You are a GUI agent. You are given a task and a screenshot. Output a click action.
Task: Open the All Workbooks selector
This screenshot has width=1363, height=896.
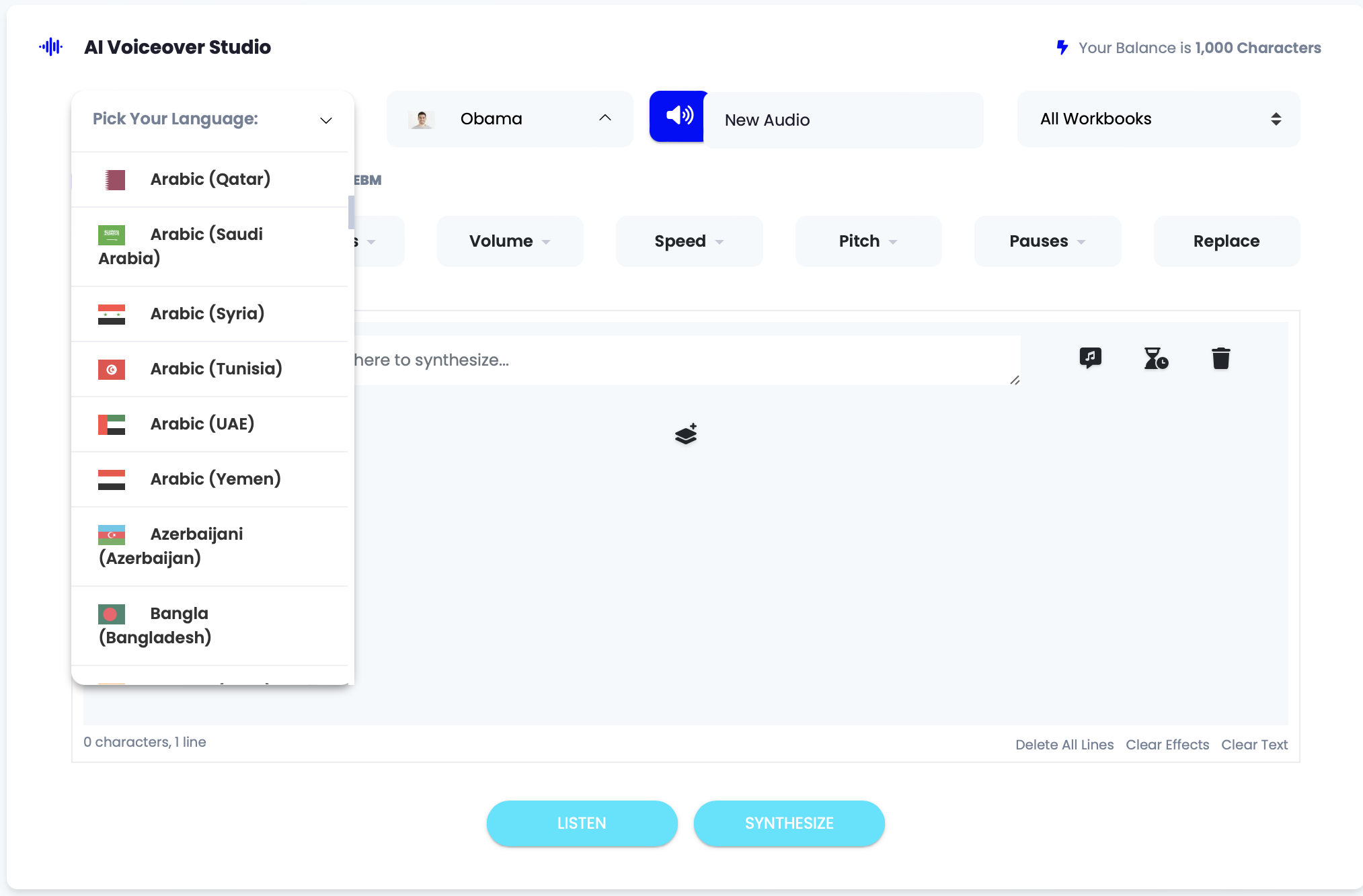[1158, 119]
